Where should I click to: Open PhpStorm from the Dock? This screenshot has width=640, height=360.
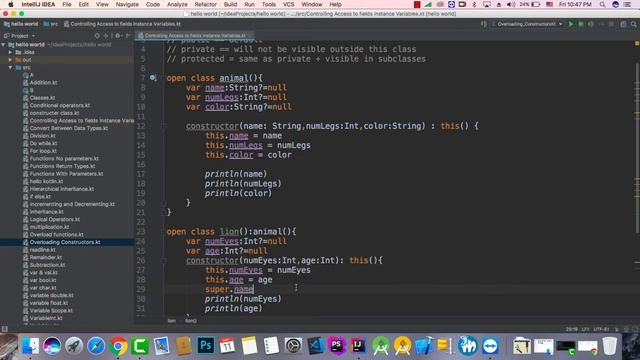click(x=337, y=346)
